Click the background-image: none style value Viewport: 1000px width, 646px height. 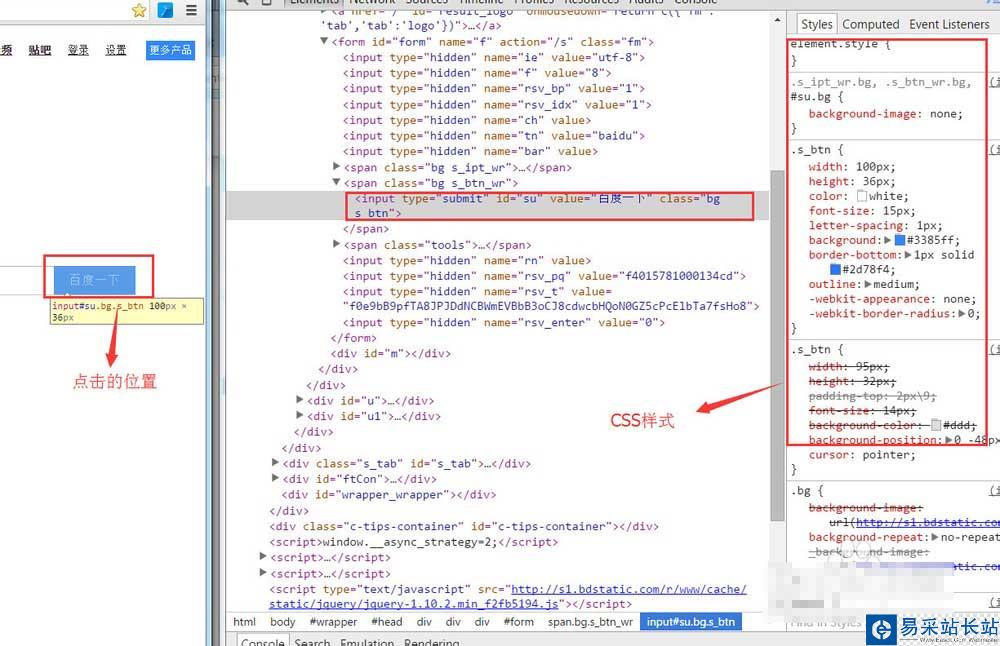pyautogui.click(x=946, y=114)
